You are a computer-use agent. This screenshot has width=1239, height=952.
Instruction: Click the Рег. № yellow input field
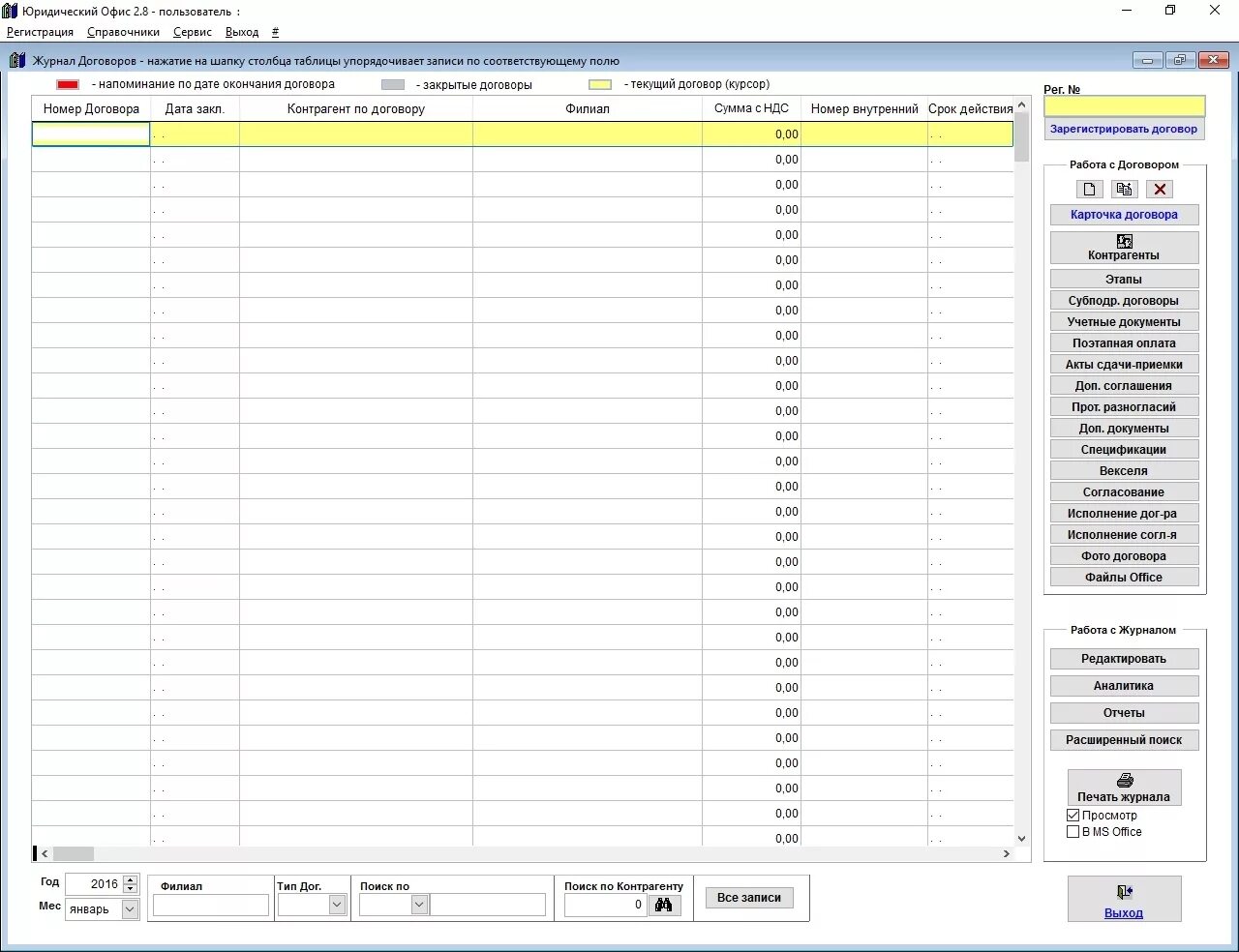coord(1124,106)
